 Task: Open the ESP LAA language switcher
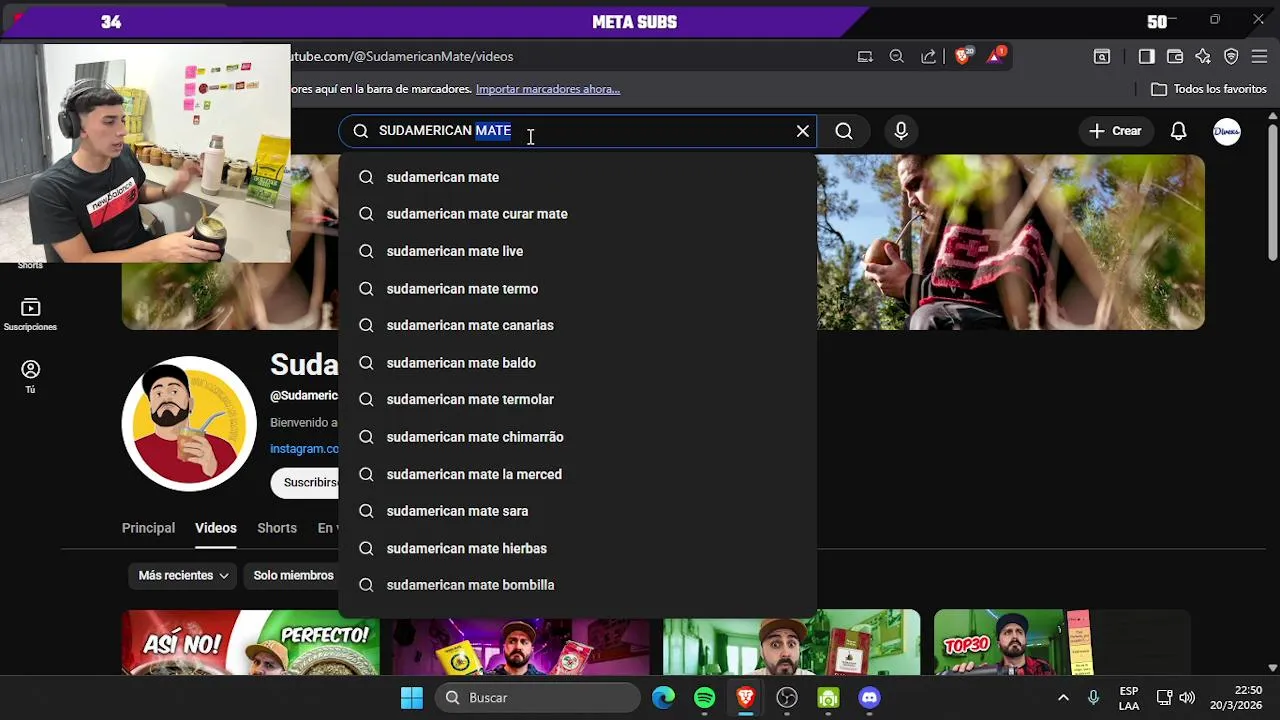coord(1129,698)
